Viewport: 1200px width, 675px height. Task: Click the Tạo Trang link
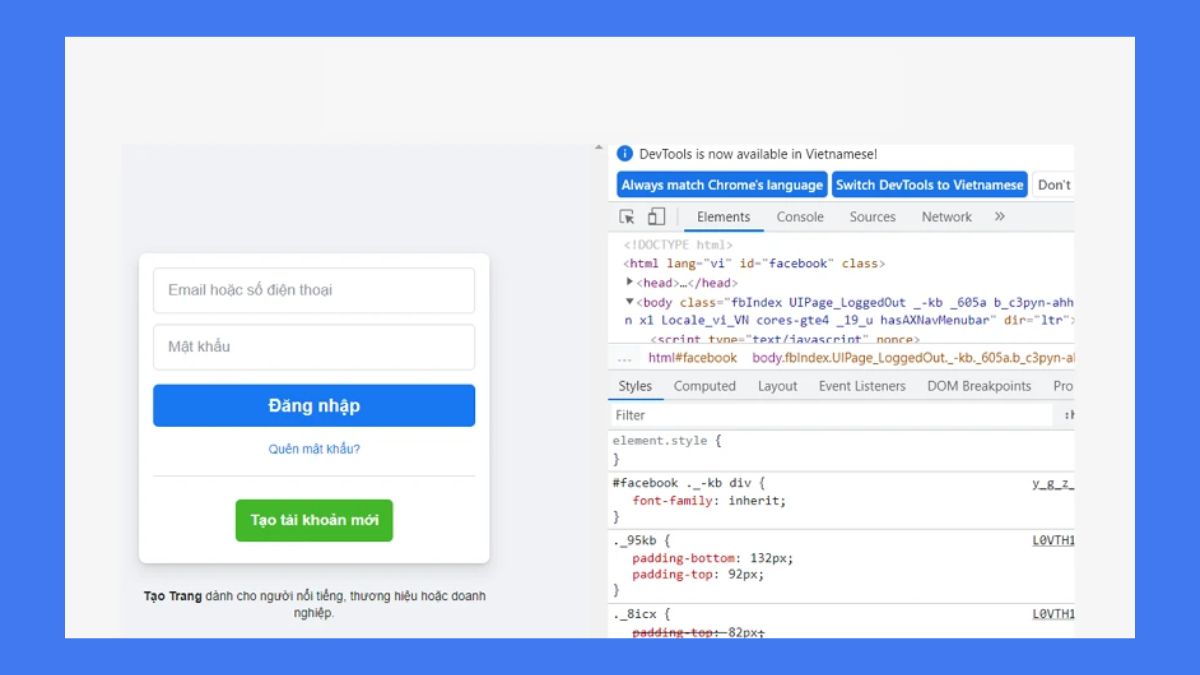pyautogui.click(x=173, y=596)
